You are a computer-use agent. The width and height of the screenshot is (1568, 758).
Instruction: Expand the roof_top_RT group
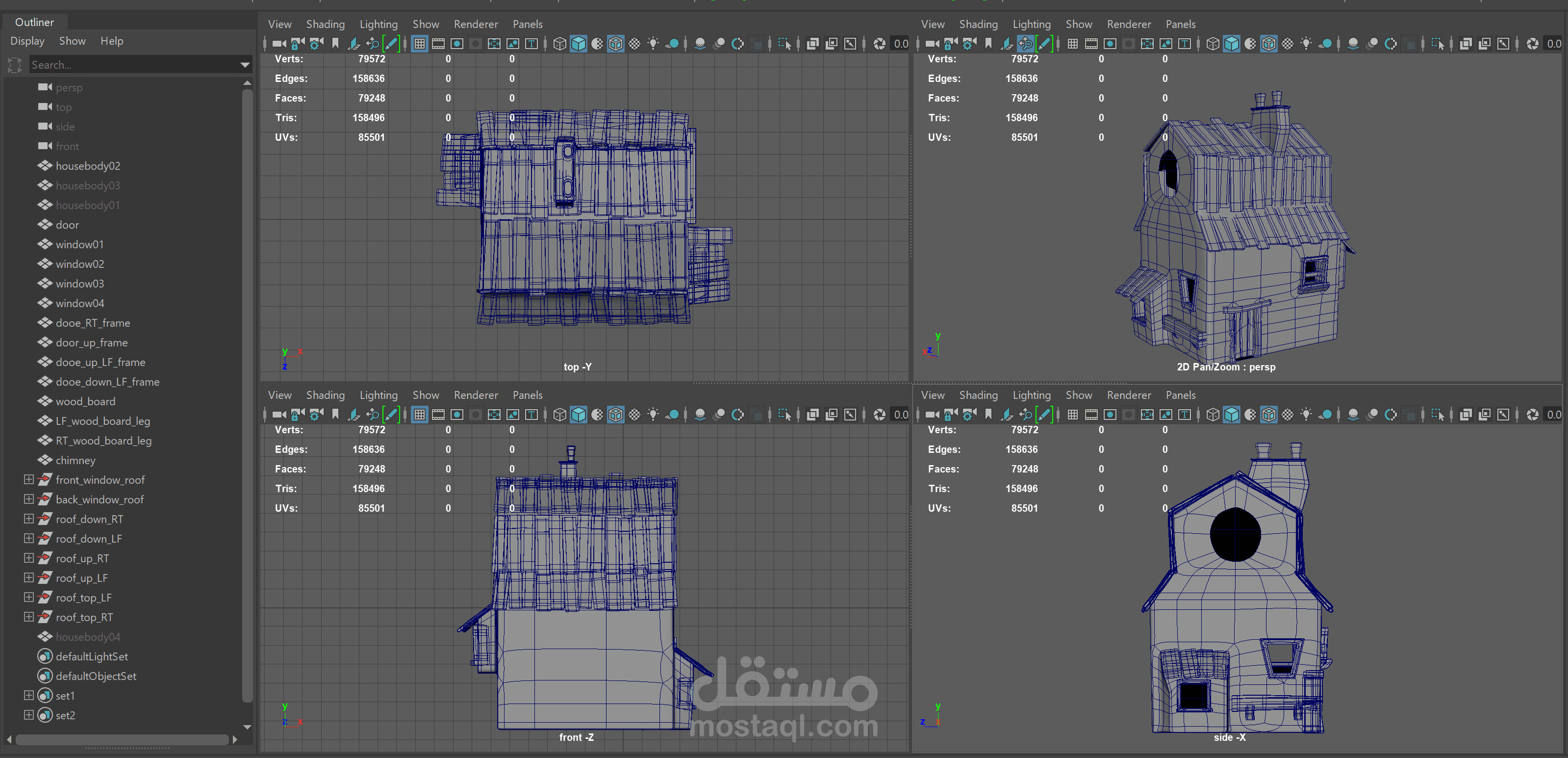[x=28, y=617]
